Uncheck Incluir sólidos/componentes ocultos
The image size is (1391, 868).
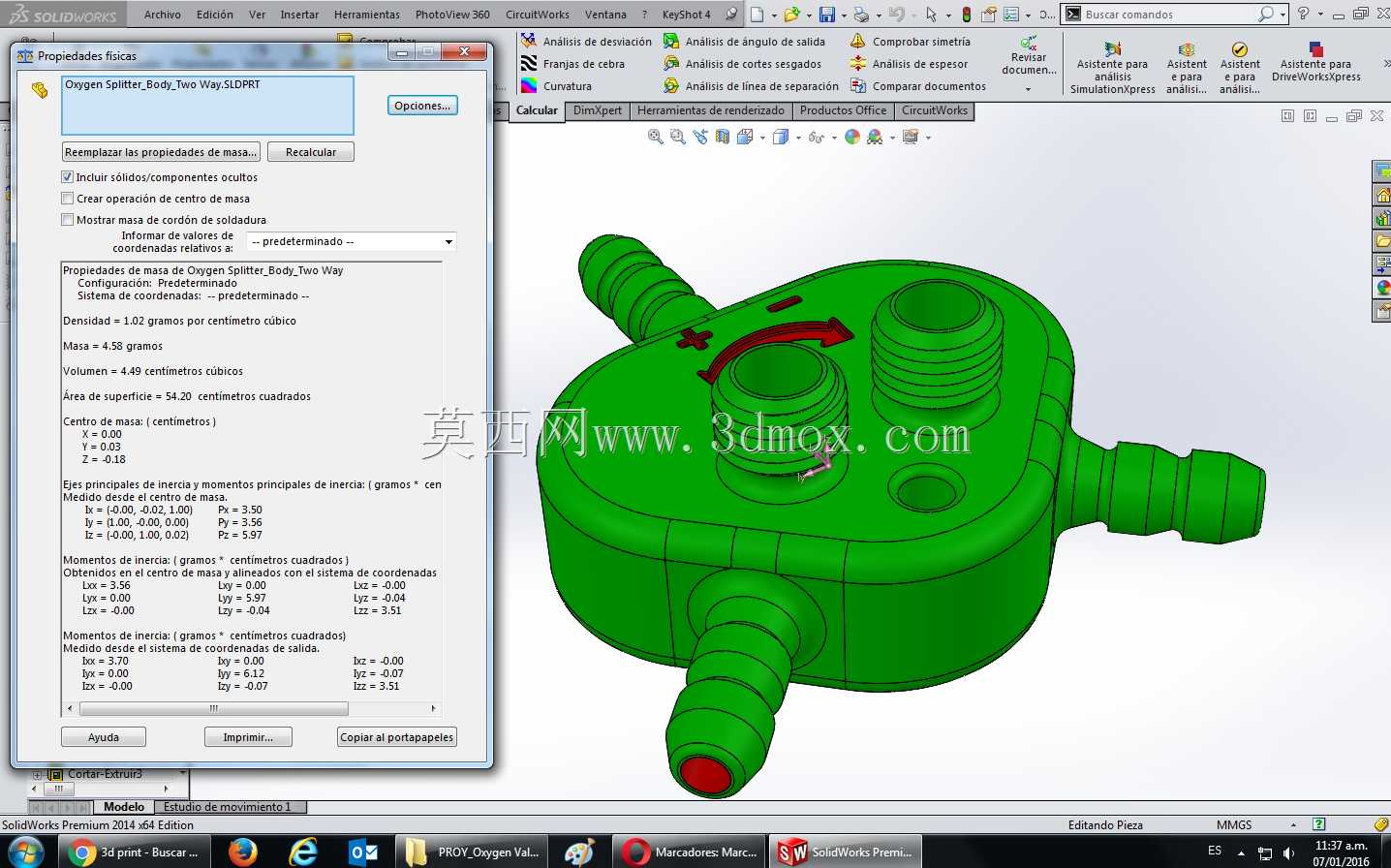67,177
